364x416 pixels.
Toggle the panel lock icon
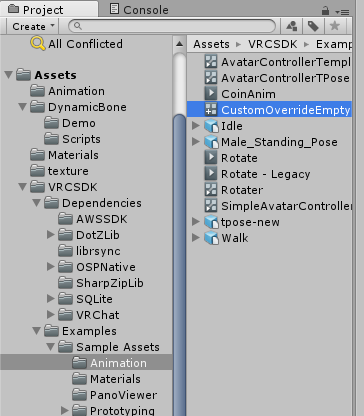point(325,11)
